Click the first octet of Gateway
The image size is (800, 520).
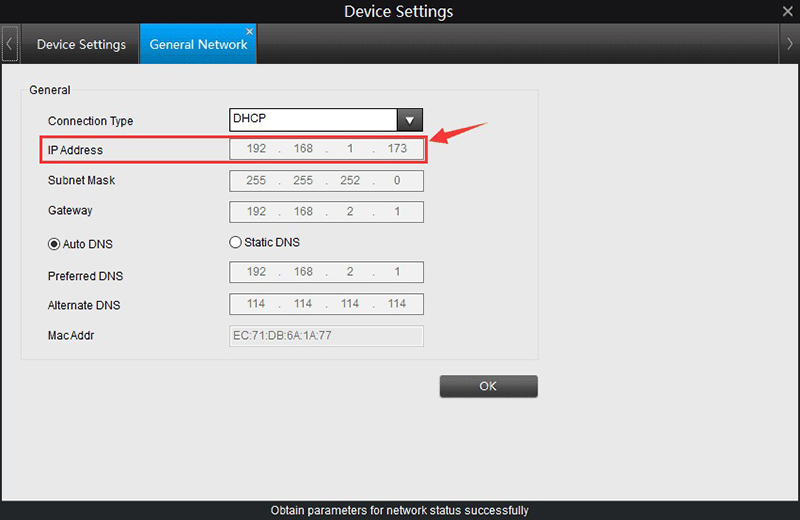tap(256, 212)
